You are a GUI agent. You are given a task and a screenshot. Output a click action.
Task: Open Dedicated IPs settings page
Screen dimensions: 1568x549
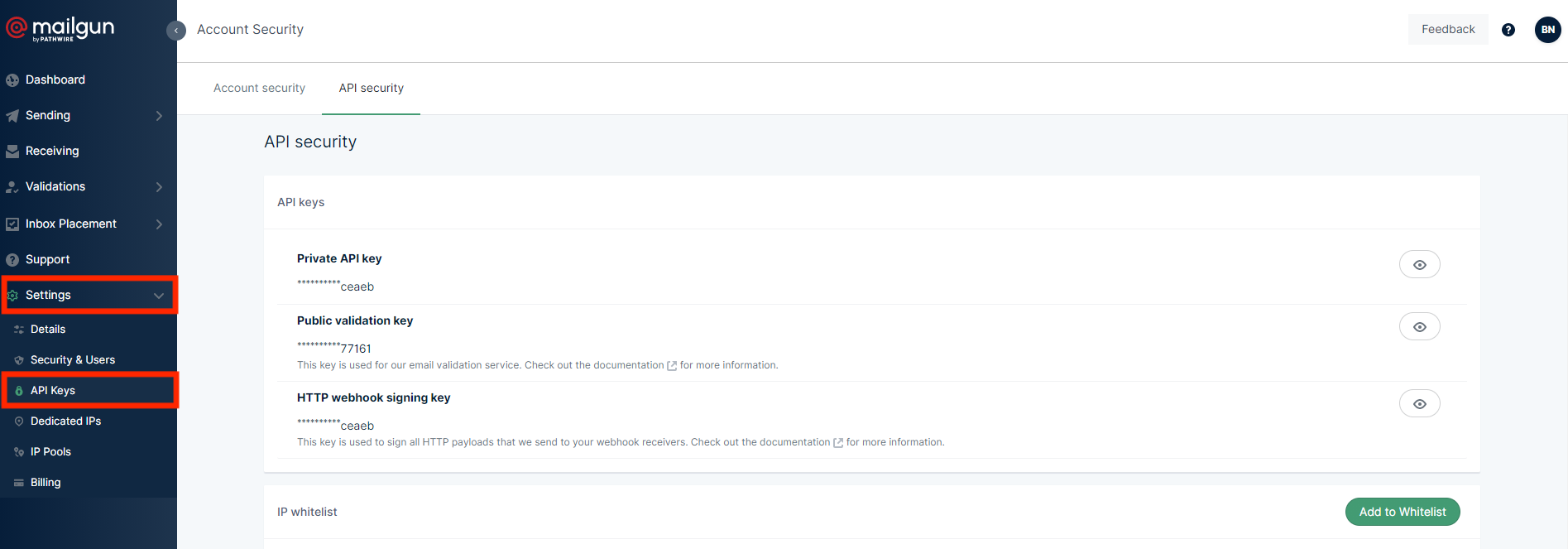[x=65, y=421]
